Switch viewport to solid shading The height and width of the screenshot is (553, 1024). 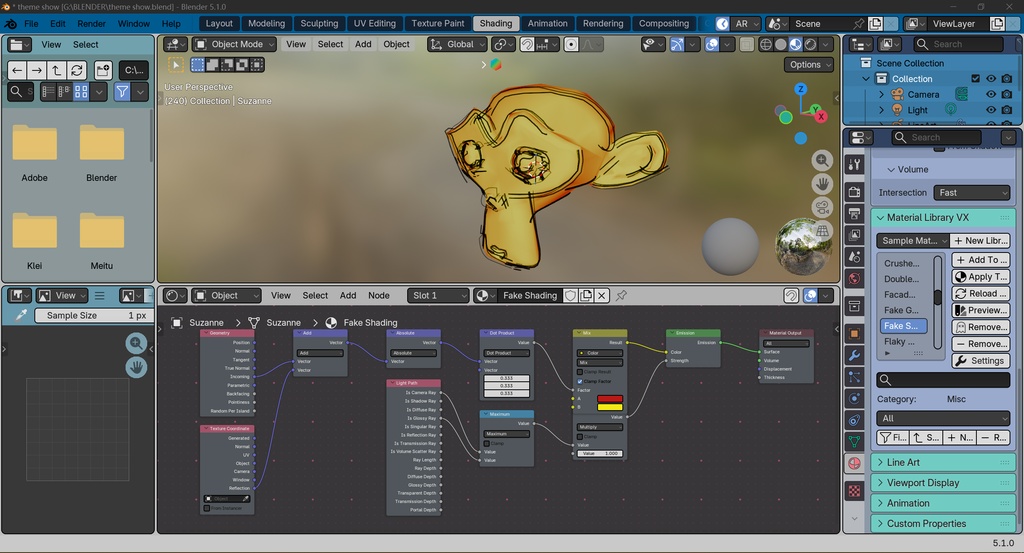(780, 44)
